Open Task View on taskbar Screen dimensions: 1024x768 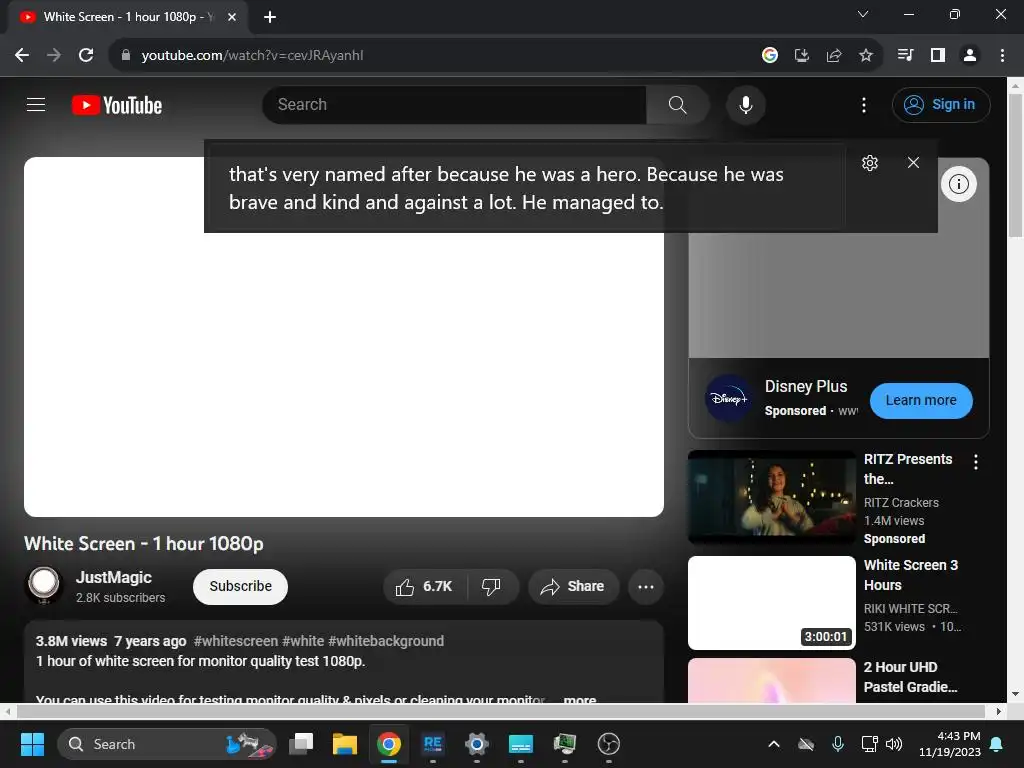301,744
